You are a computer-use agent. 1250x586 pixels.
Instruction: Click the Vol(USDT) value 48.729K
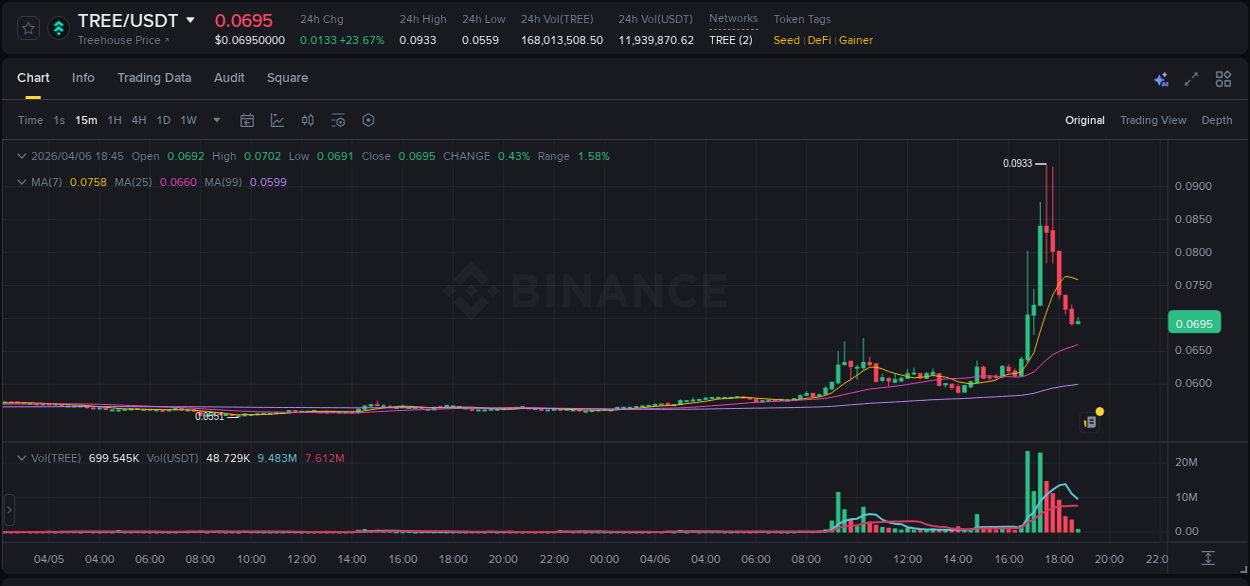coord(228,458)
